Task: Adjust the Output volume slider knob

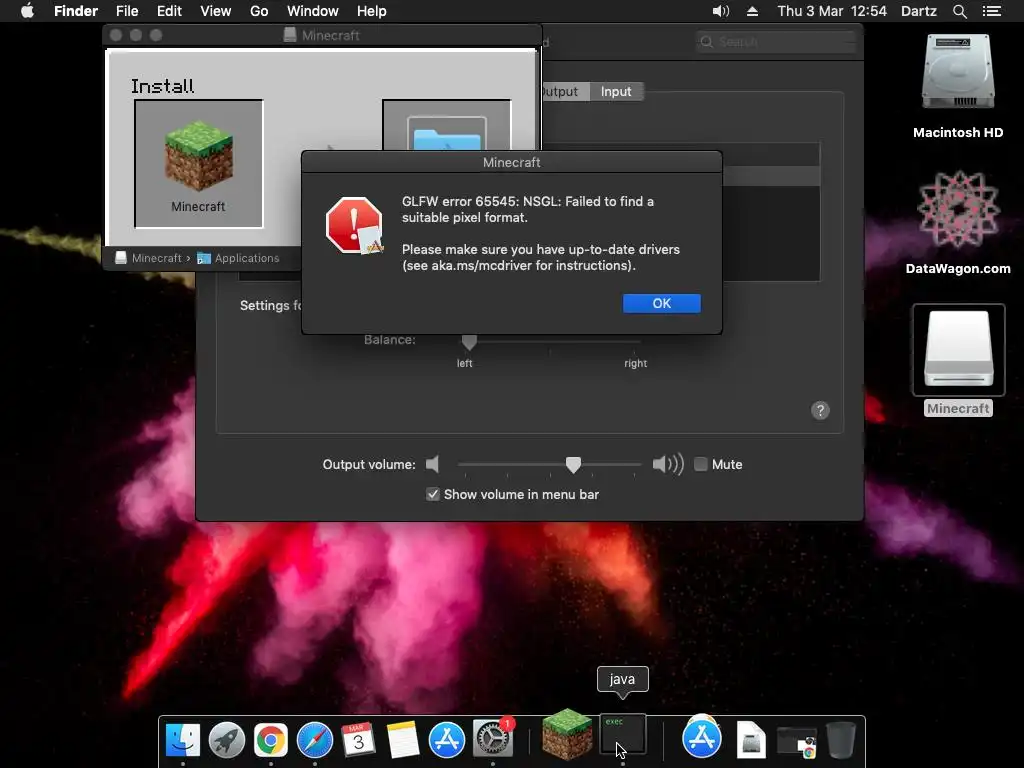Action: [x=573, y=465]
